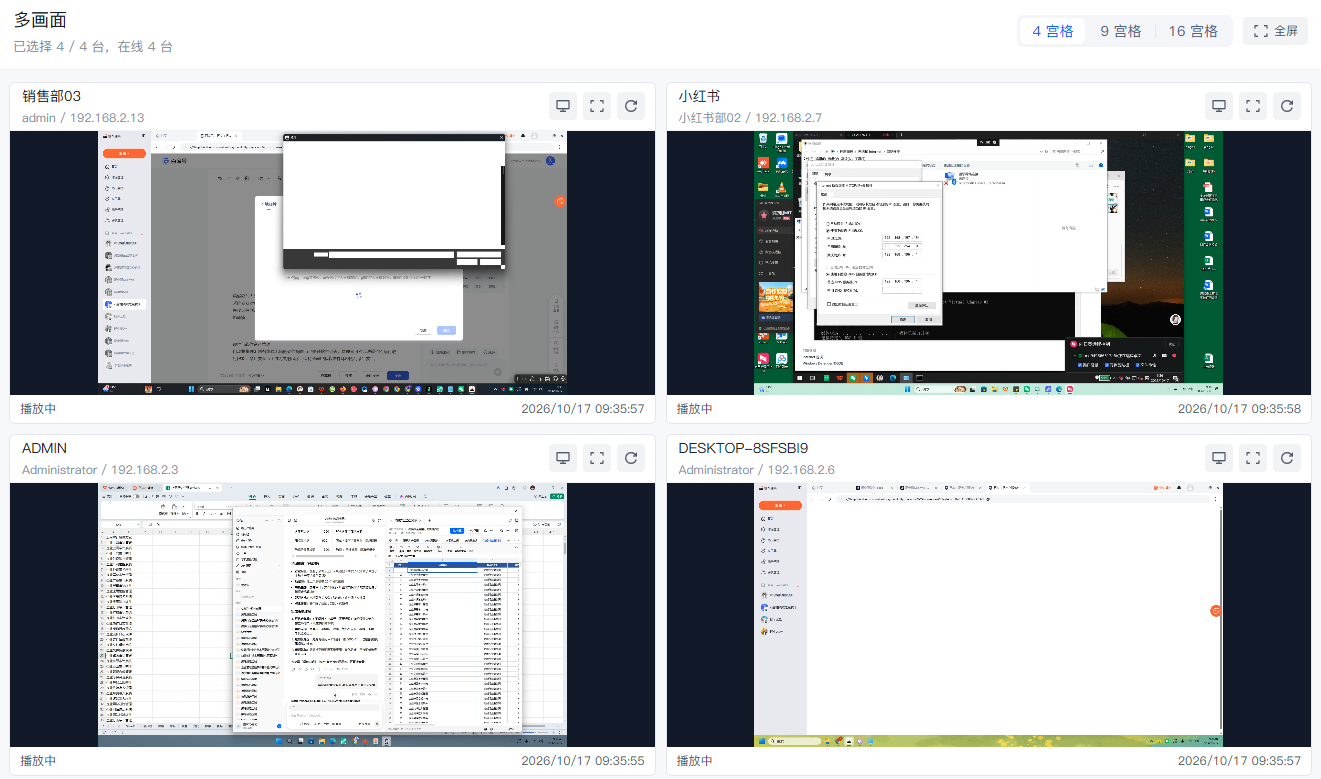This screenshot has height=779, width=1321.
Task: Click the admin / 192.168.2.13 address text
Action: click(x=83, y=118)
